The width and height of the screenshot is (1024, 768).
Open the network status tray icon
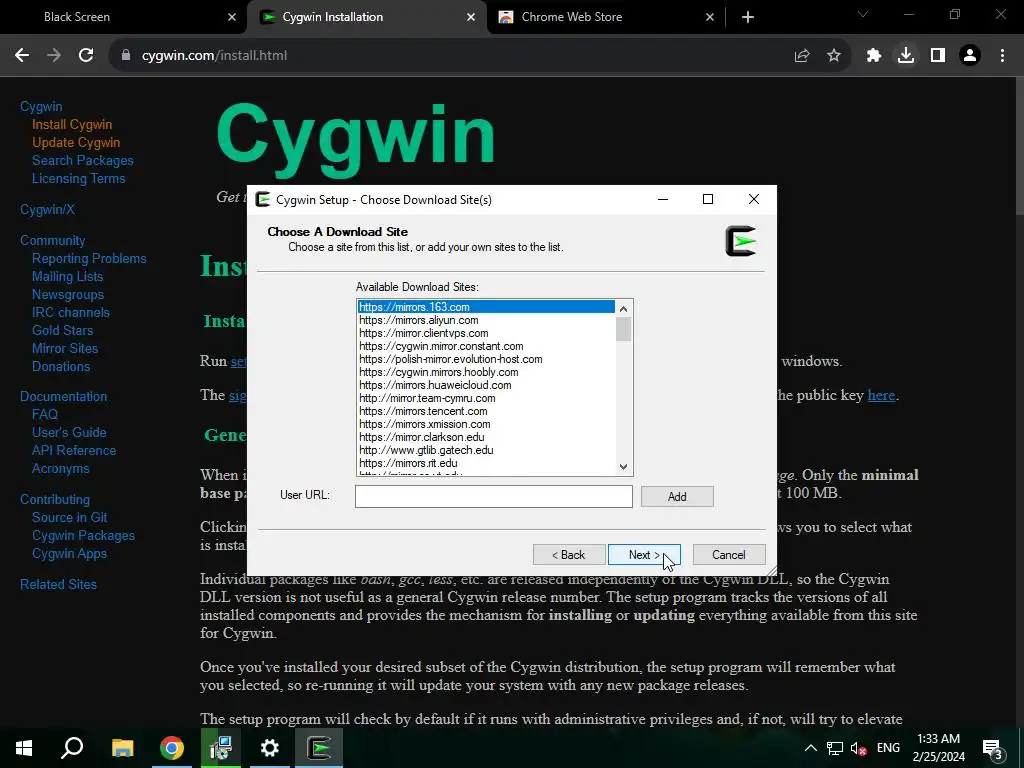tap(835, 748)
